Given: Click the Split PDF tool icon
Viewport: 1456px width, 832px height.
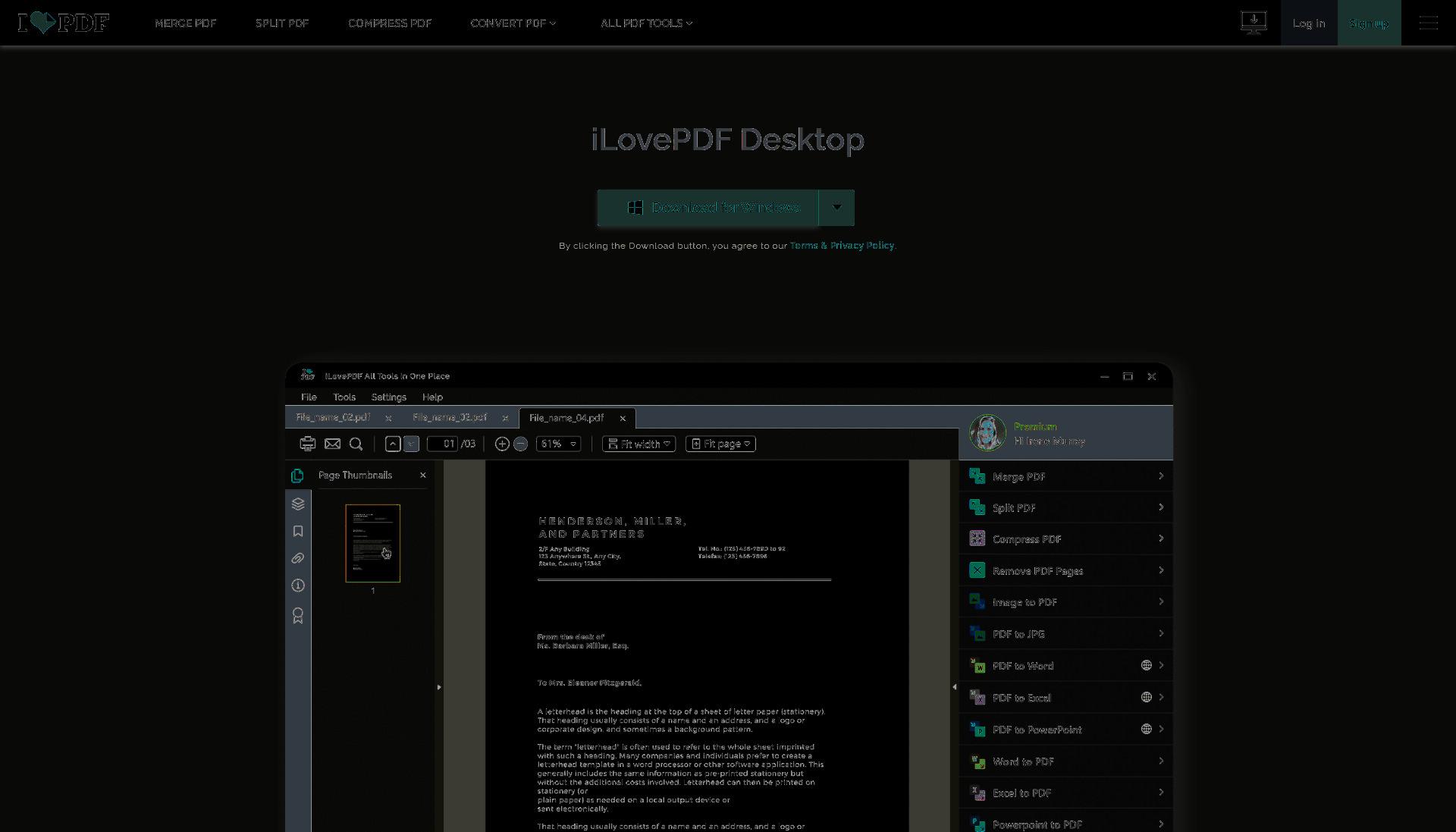Looking at the screenshot, I should (x=977, y=507).
